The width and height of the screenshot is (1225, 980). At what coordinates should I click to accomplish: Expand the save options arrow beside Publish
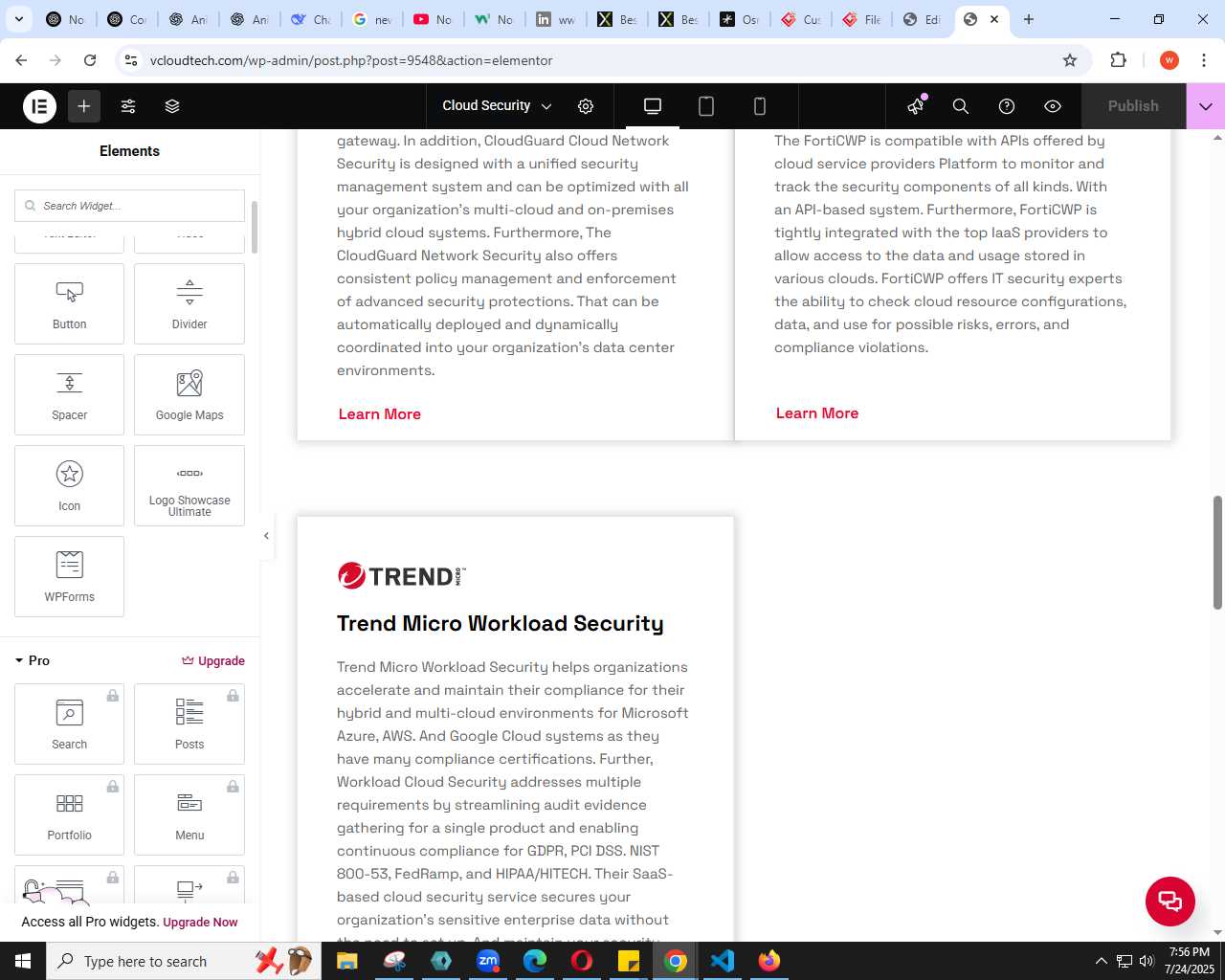click(x=1206, y=106)
